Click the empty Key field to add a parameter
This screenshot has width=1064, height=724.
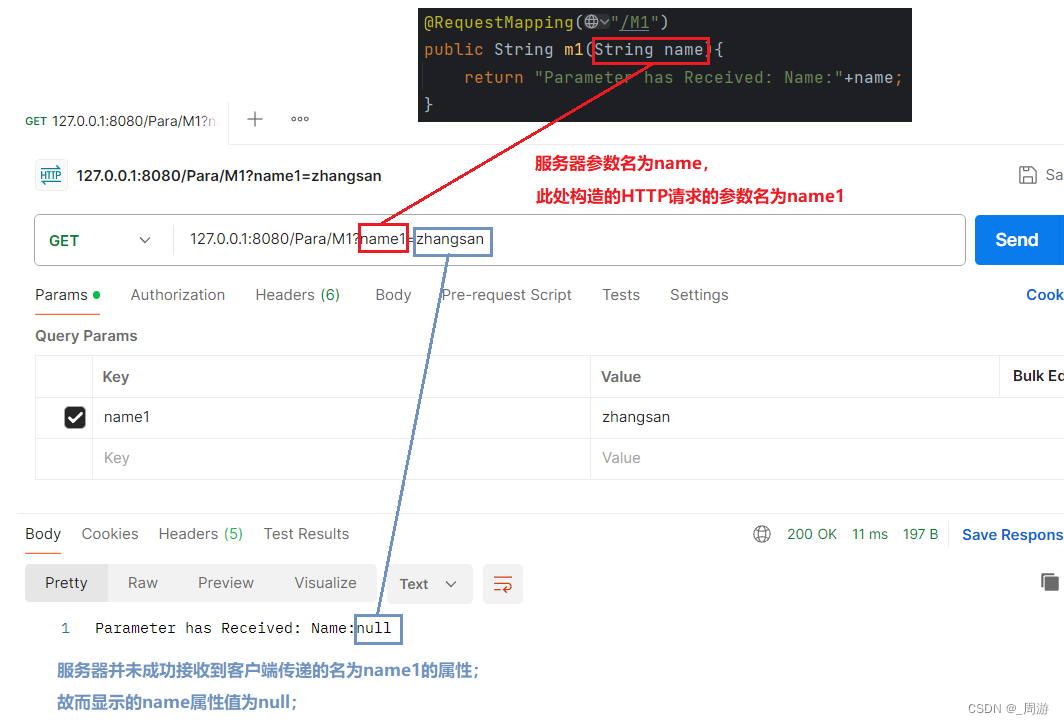pyautogui.click(x=200, y=457)
